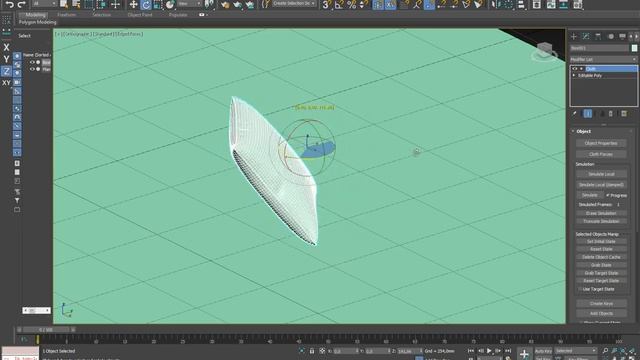Screen dimensions: 640x360
Task: Click the Object Properties button
Action: [601, 143]
